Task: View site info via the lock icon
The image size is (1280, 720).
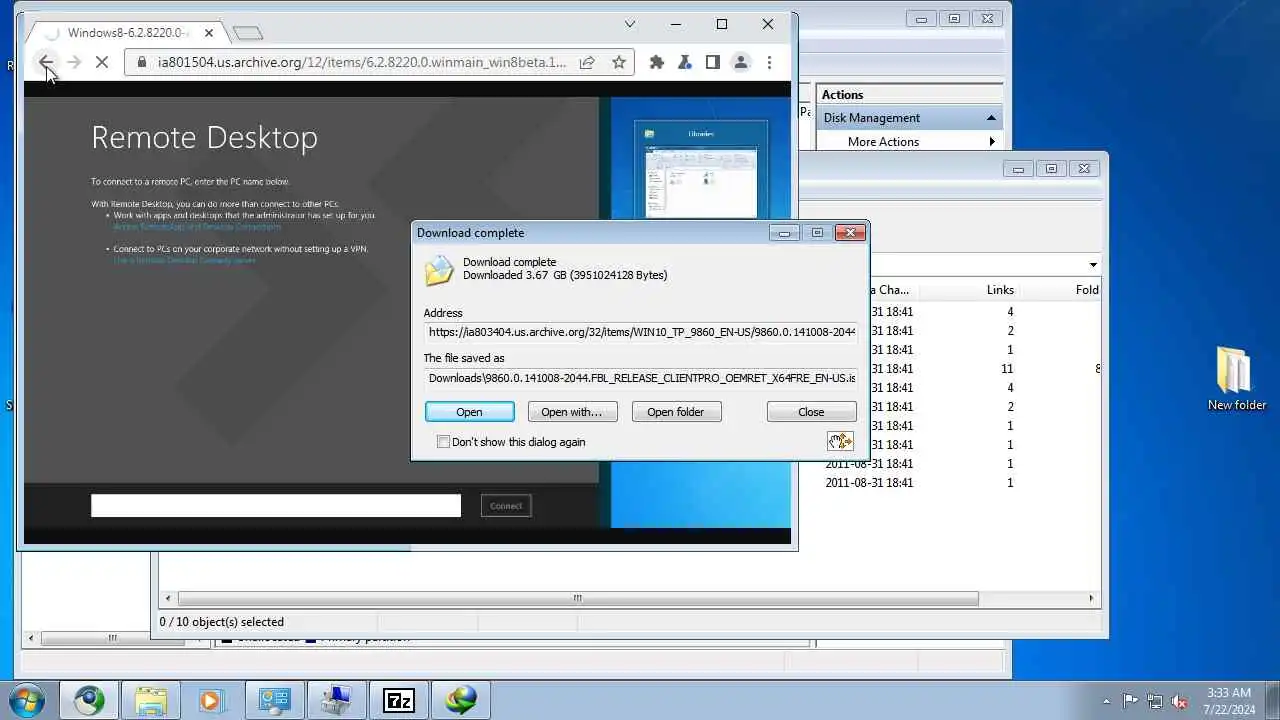Action: point(141,62)
